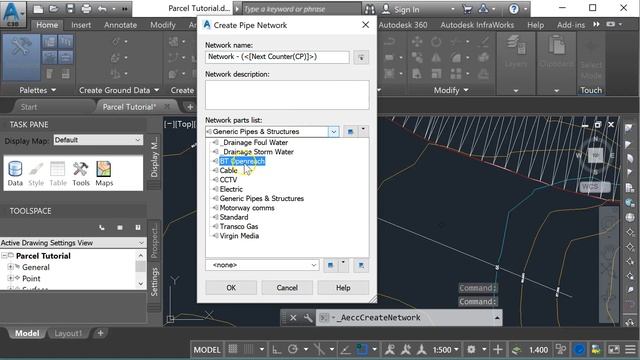The image size is (640, 360).
Task: Click Help in Create Pipe Network dialog
Action: coord(343,288)
